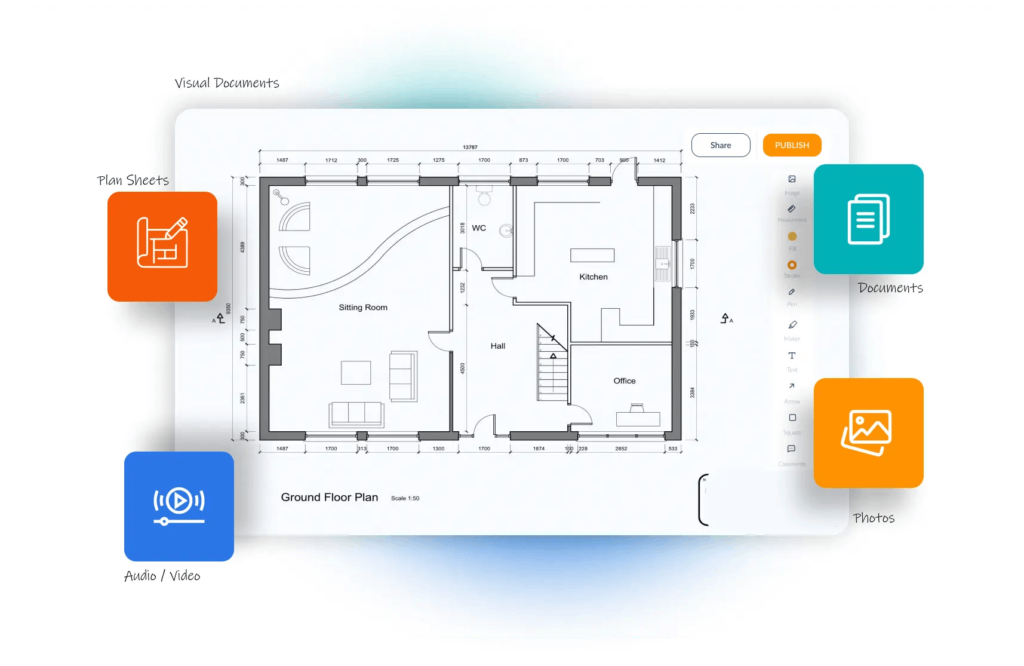
Task: Click the orange PUBLISH button
Action: pos(792,145)
